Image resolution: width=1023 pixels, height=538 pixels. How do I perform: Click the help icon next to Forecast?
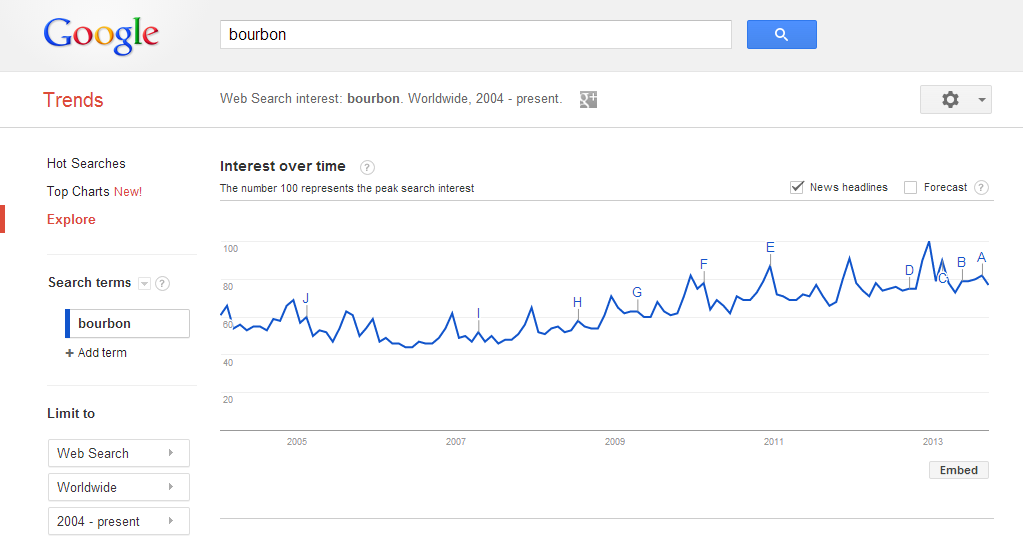(981, 188)
